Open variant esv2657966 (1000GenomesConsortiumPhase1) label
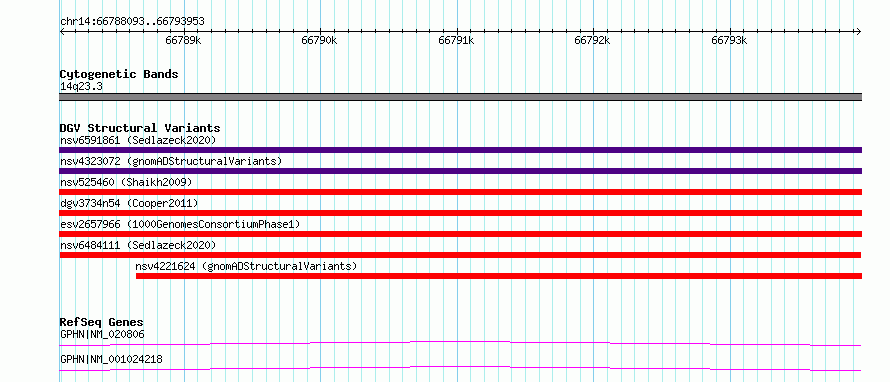 180,224
